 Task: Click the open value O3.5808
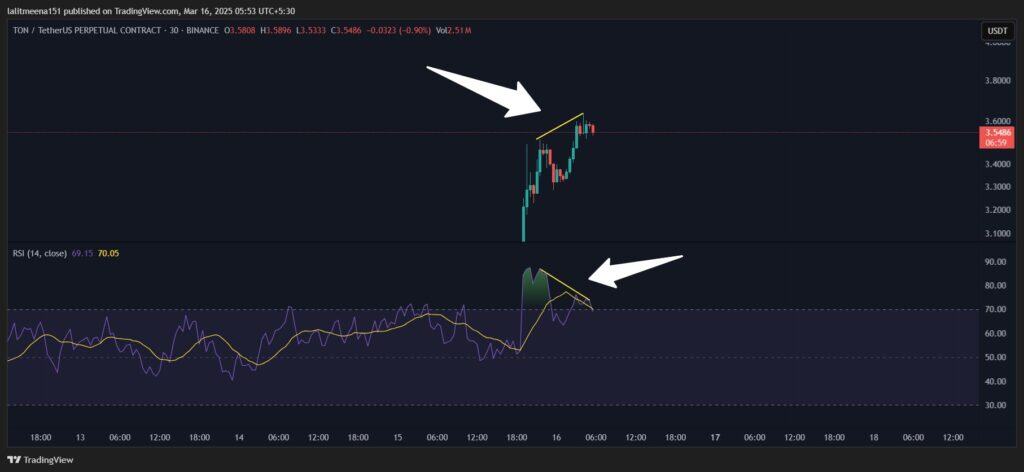point(240,31)
